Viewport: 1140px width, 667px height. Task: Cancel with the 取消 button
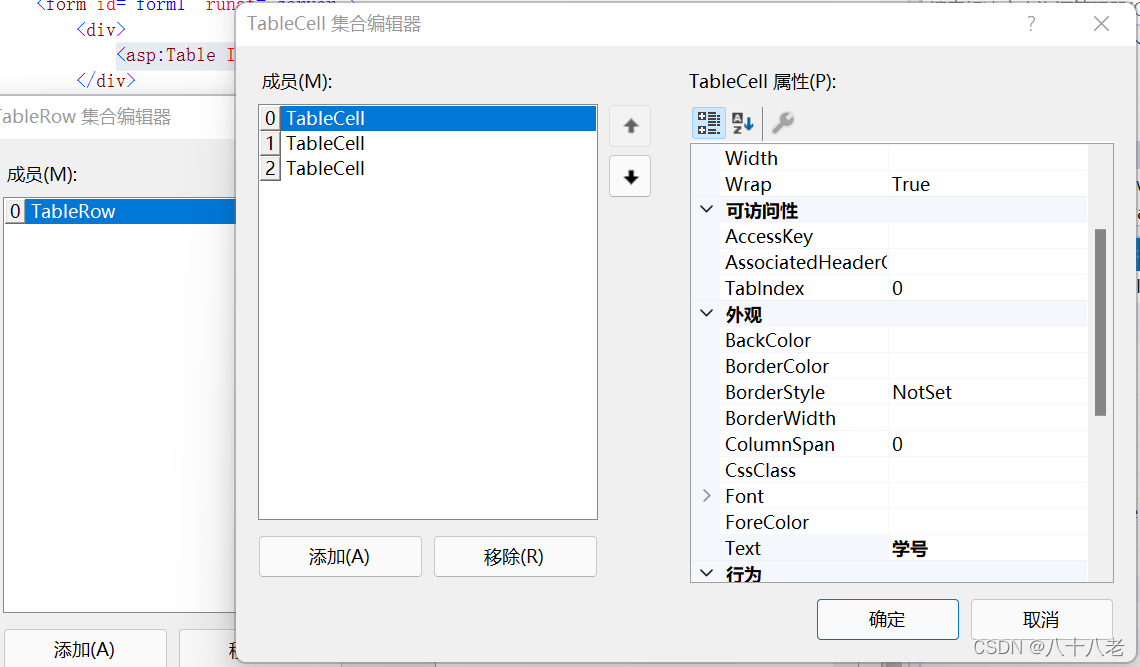coord(1041,620)
